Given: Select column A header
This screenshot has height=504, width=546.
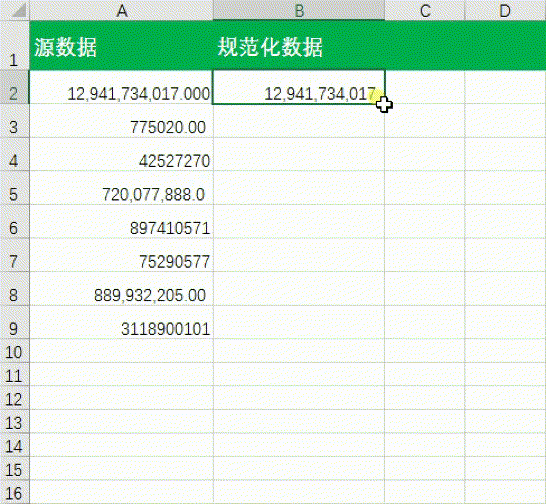Looking at the screenshot, I should coord(122,10).
